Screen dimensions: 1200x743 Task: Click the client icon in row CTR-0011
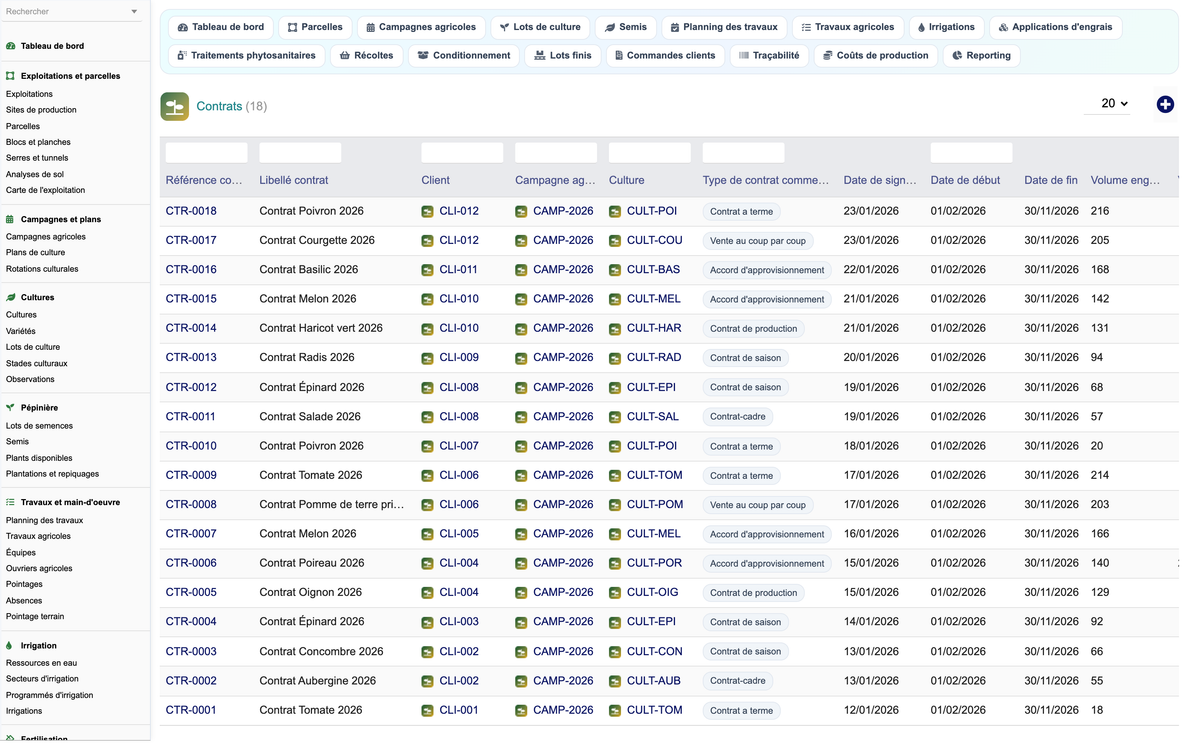click(428, 417)
